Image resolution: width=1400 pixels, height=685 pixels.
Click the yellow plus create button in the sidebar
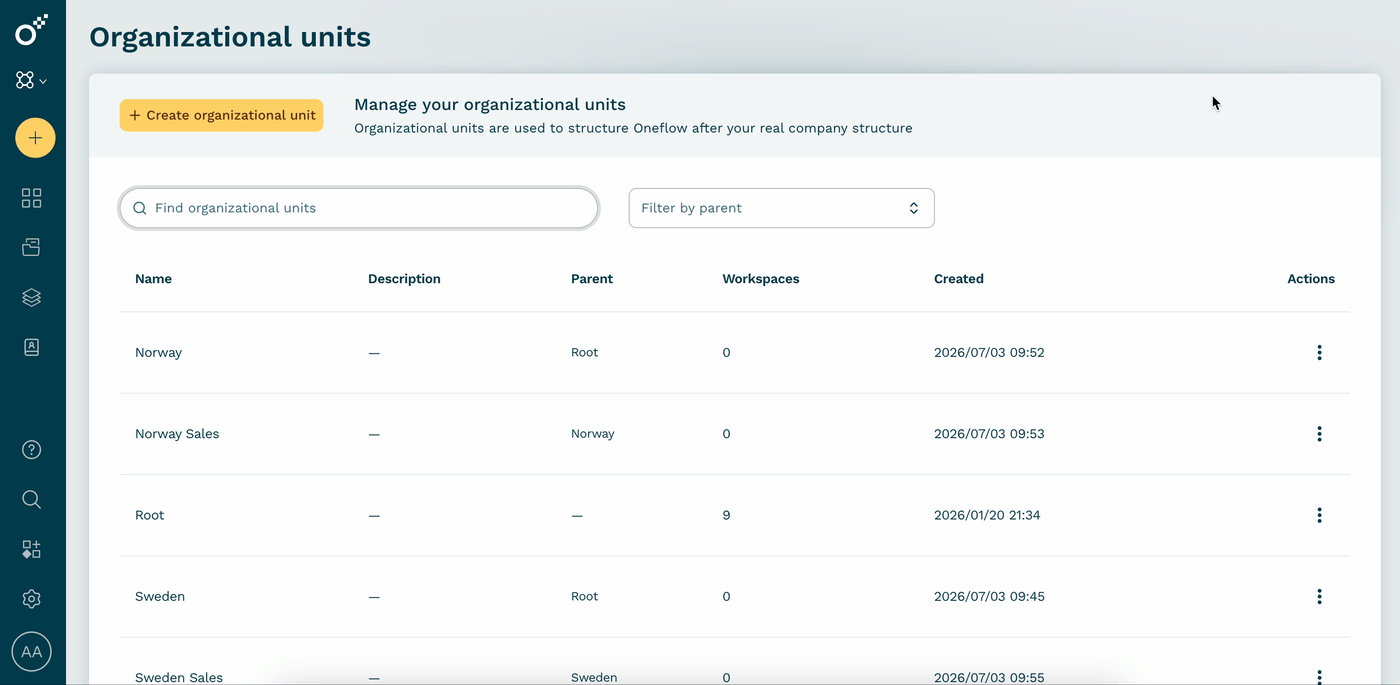[x=35, y=138]
